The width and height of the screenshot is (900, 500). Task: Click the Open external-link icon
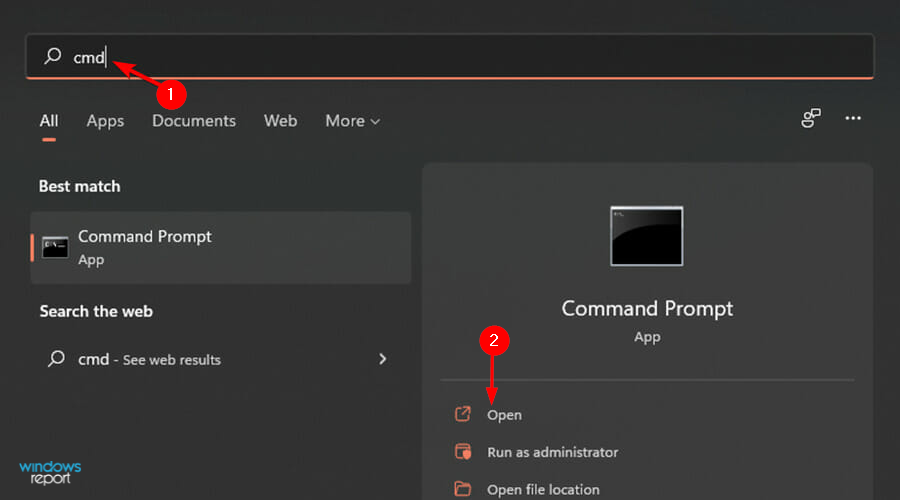click(x=462, y=414)
